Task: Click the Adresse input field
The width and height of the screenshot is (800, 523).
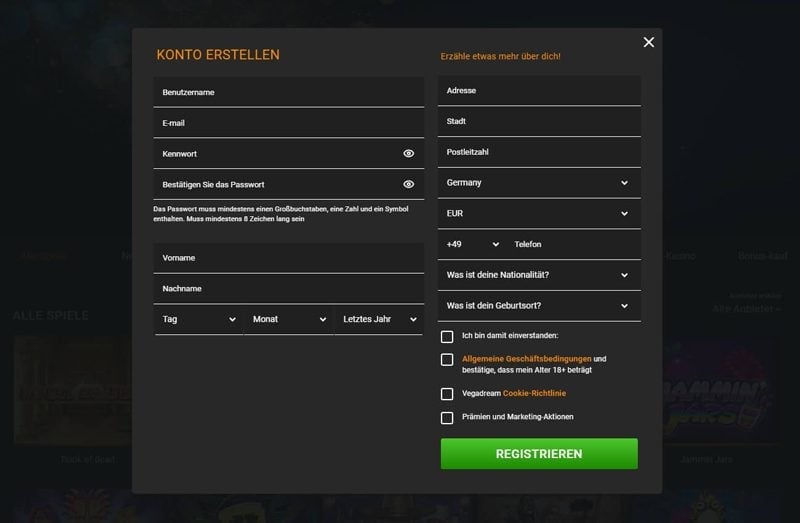Action: coord(539,91)
